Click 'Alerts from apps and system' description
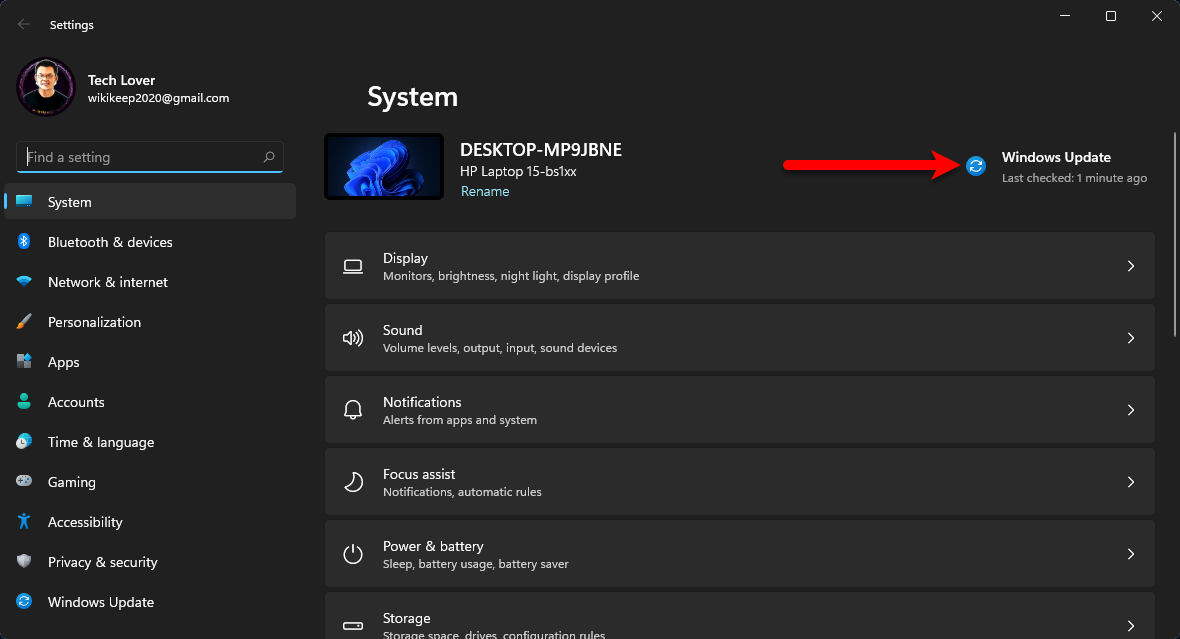The image size is (1180, 639). [x=460, y=420]
